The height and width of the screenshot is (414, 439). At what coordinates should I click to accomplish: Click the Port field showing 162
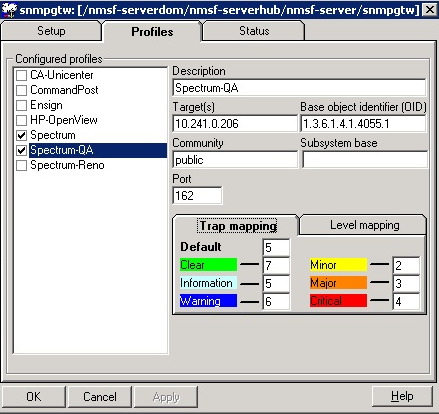[197, 195]
